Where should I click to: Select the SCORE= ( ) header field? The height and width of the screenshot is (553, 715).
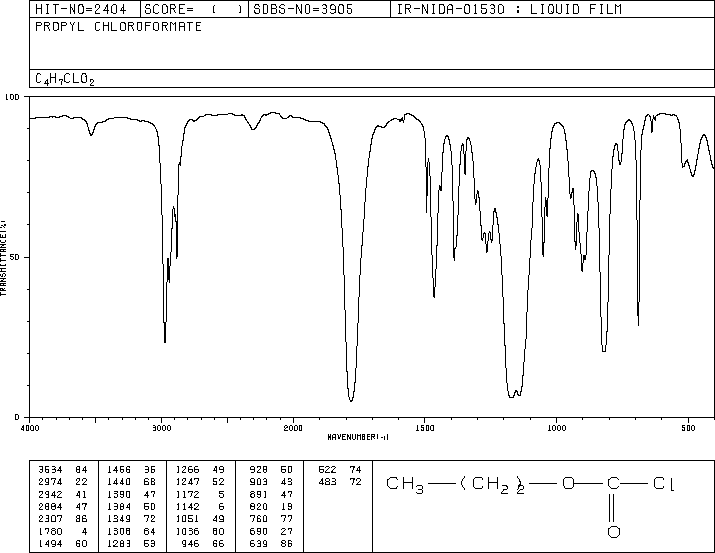(193, 9)
